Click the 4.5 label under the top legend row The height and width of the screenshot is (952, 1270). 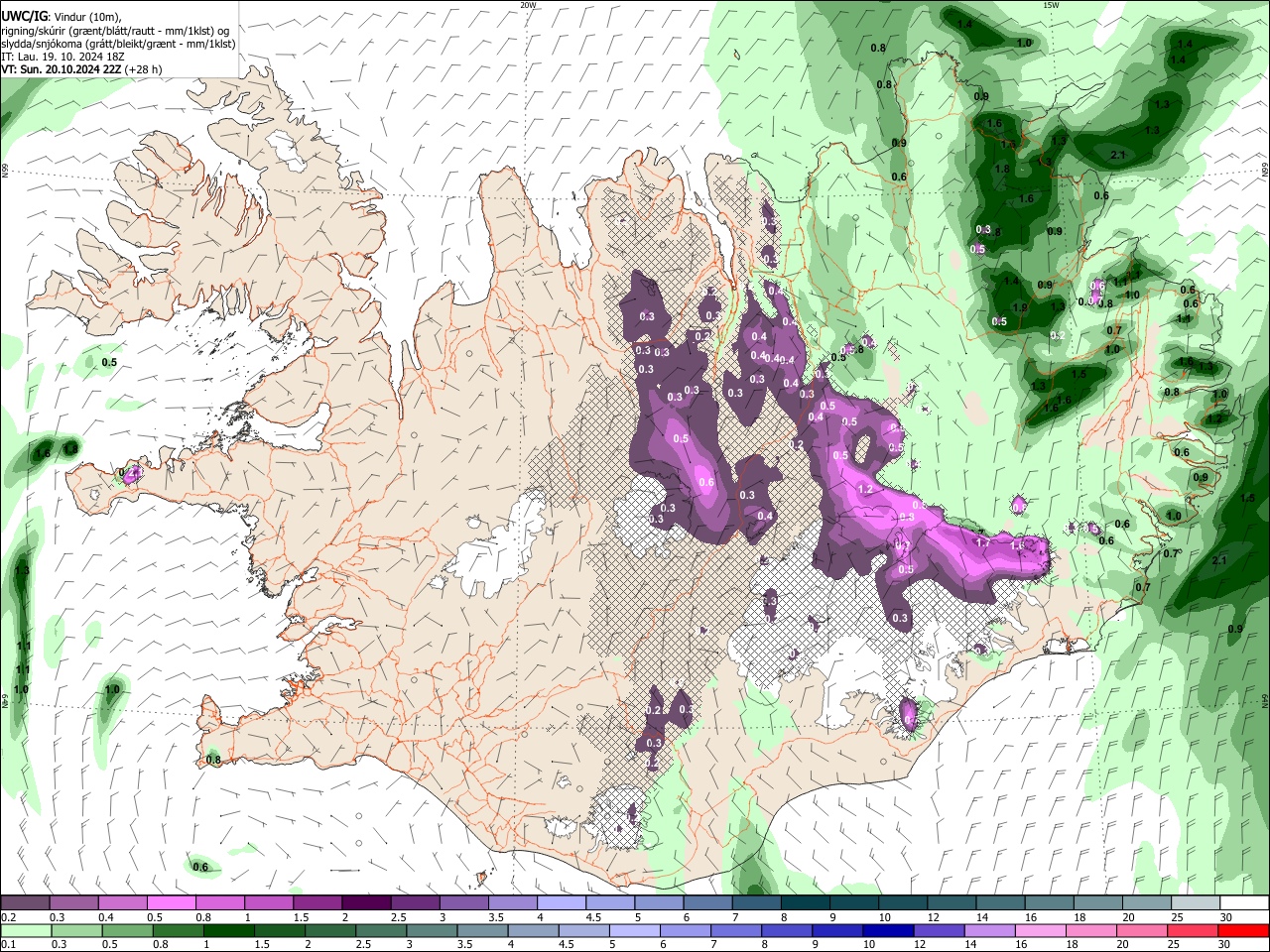click(x=593, y=917)
